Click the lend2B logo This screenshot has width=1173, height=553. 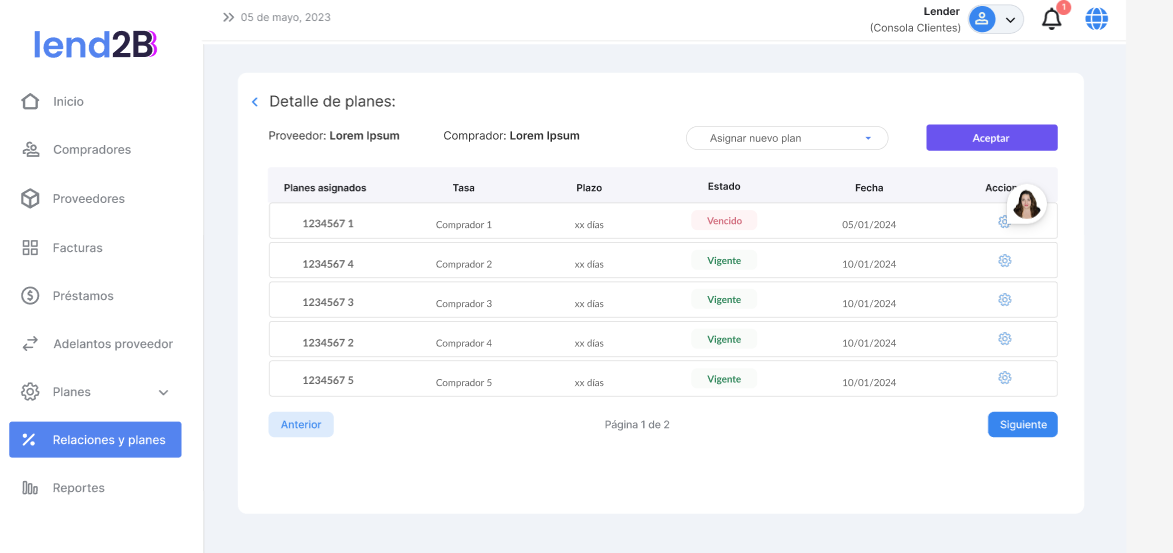pos(95,45)
